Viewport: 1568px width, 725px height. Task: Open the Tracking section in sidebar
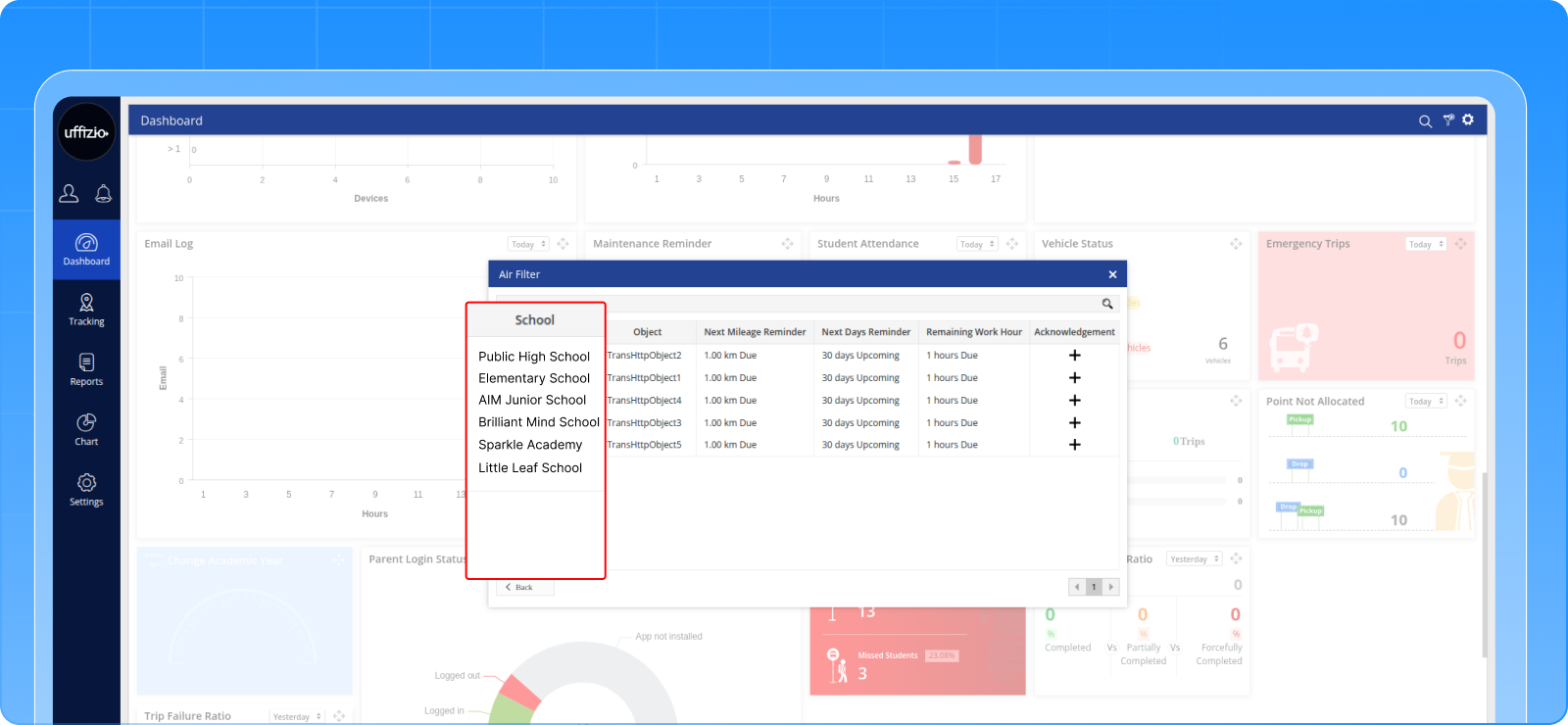tap(86, 310)
